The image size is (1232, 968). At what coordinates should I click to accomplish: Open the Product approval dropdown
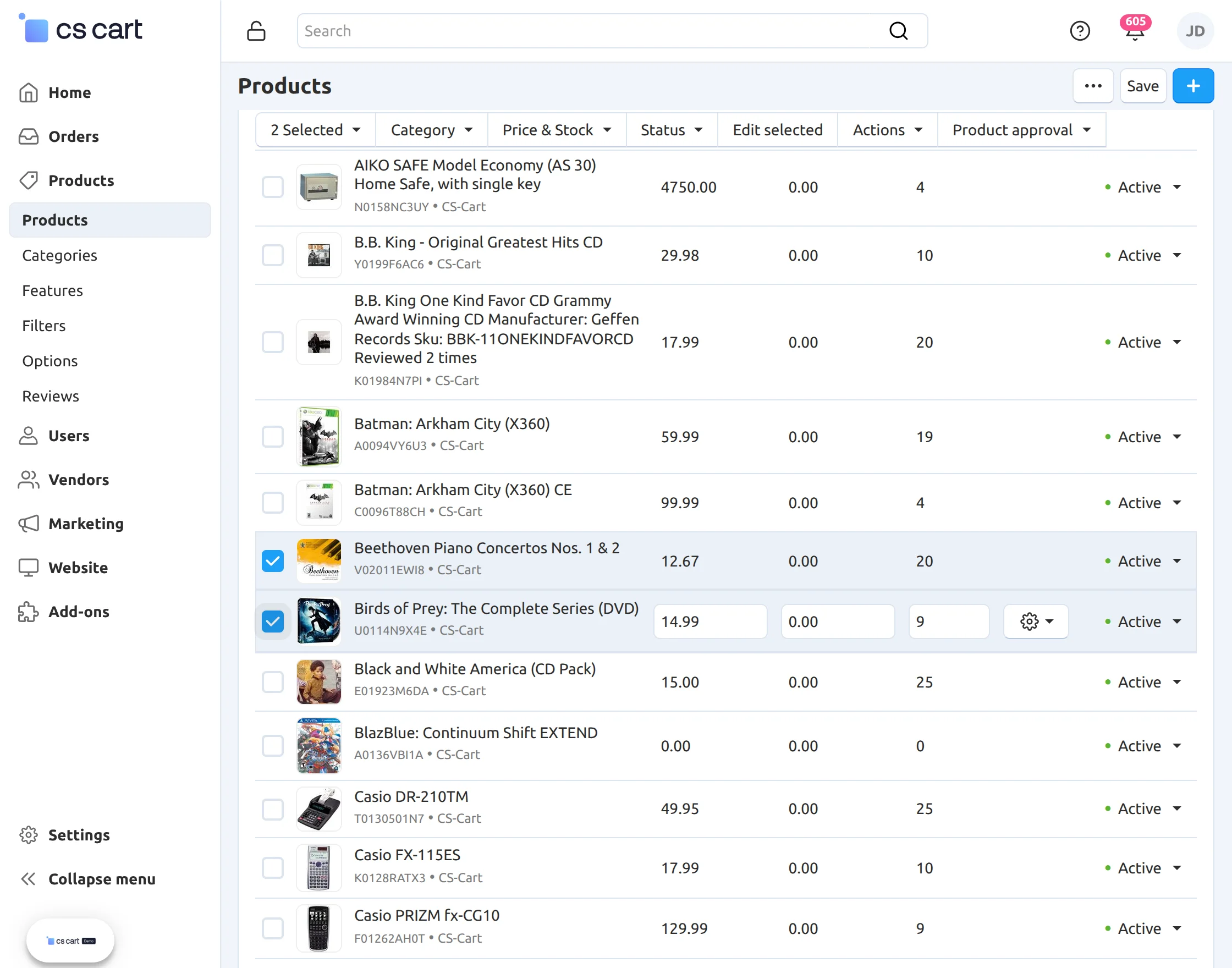(1021, 130)
